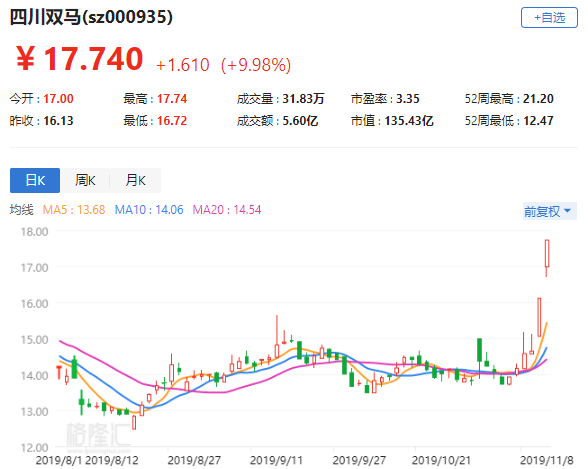Select the 市值 value 135.43亿

tap(409, 121)
